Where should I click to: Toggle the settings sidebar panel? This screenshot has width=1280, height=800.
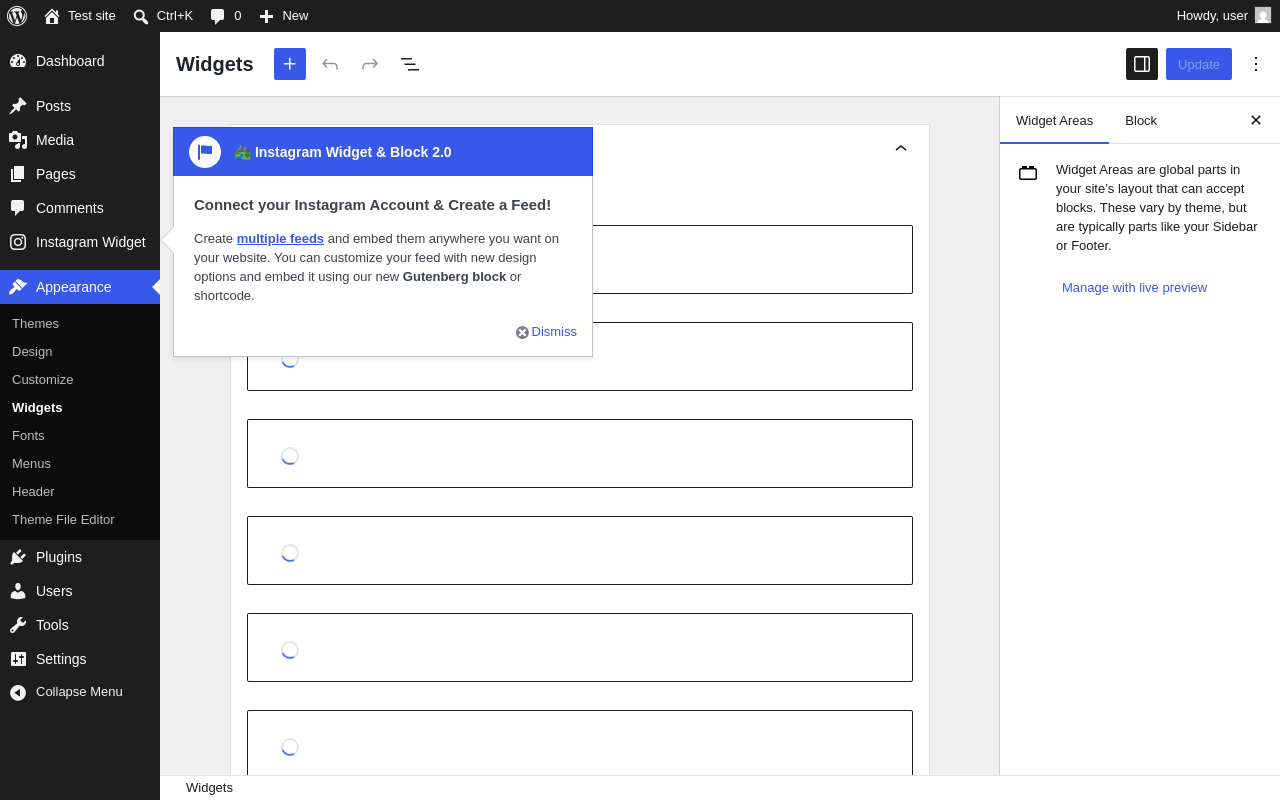1142,64
